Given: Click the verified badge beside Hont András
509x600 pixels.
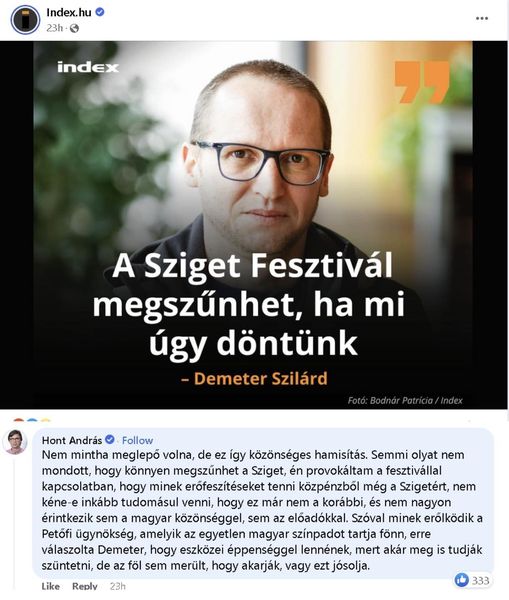Looking at the screenshot, I should [x=109, y=440].
